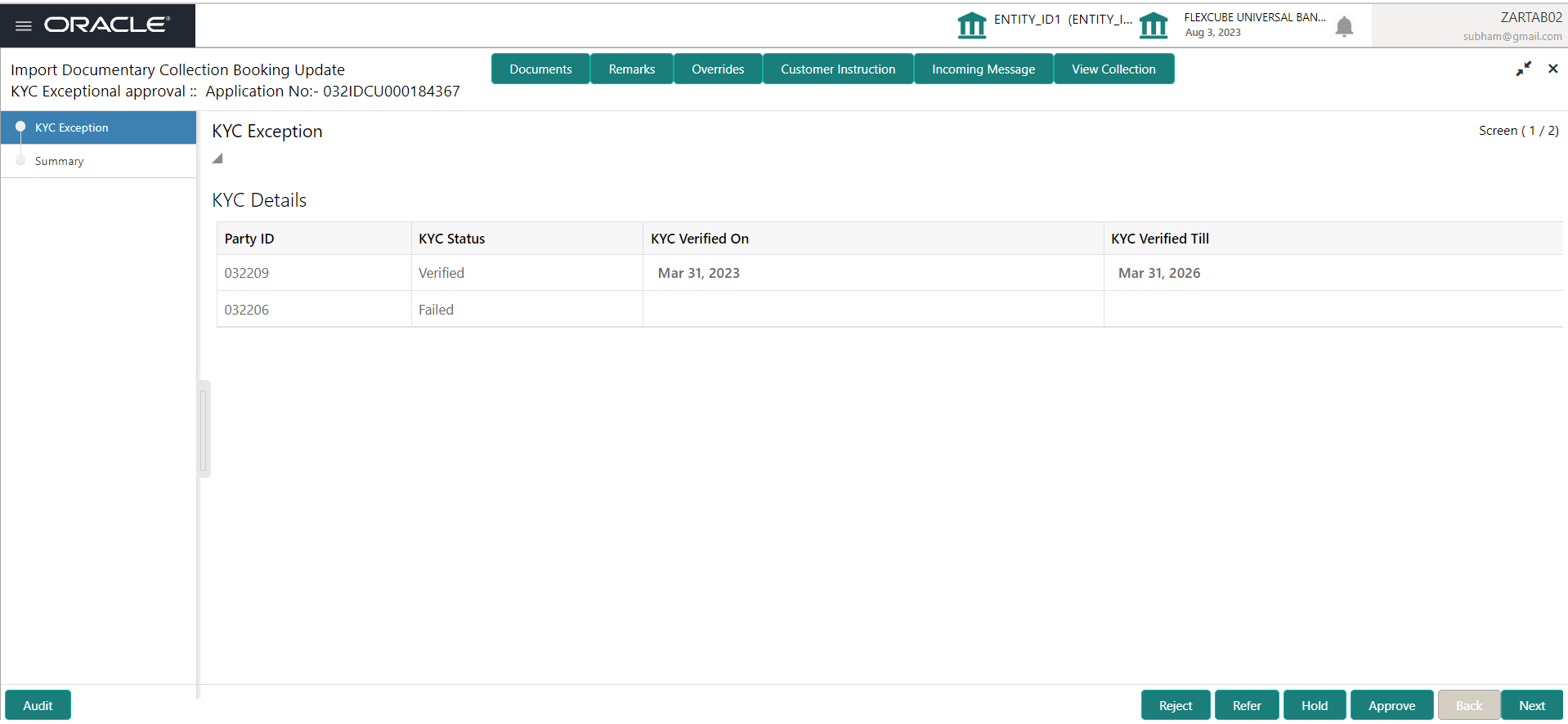Open the hamburger navigation menu
The image size is (1568, 724).
(24, 25)
